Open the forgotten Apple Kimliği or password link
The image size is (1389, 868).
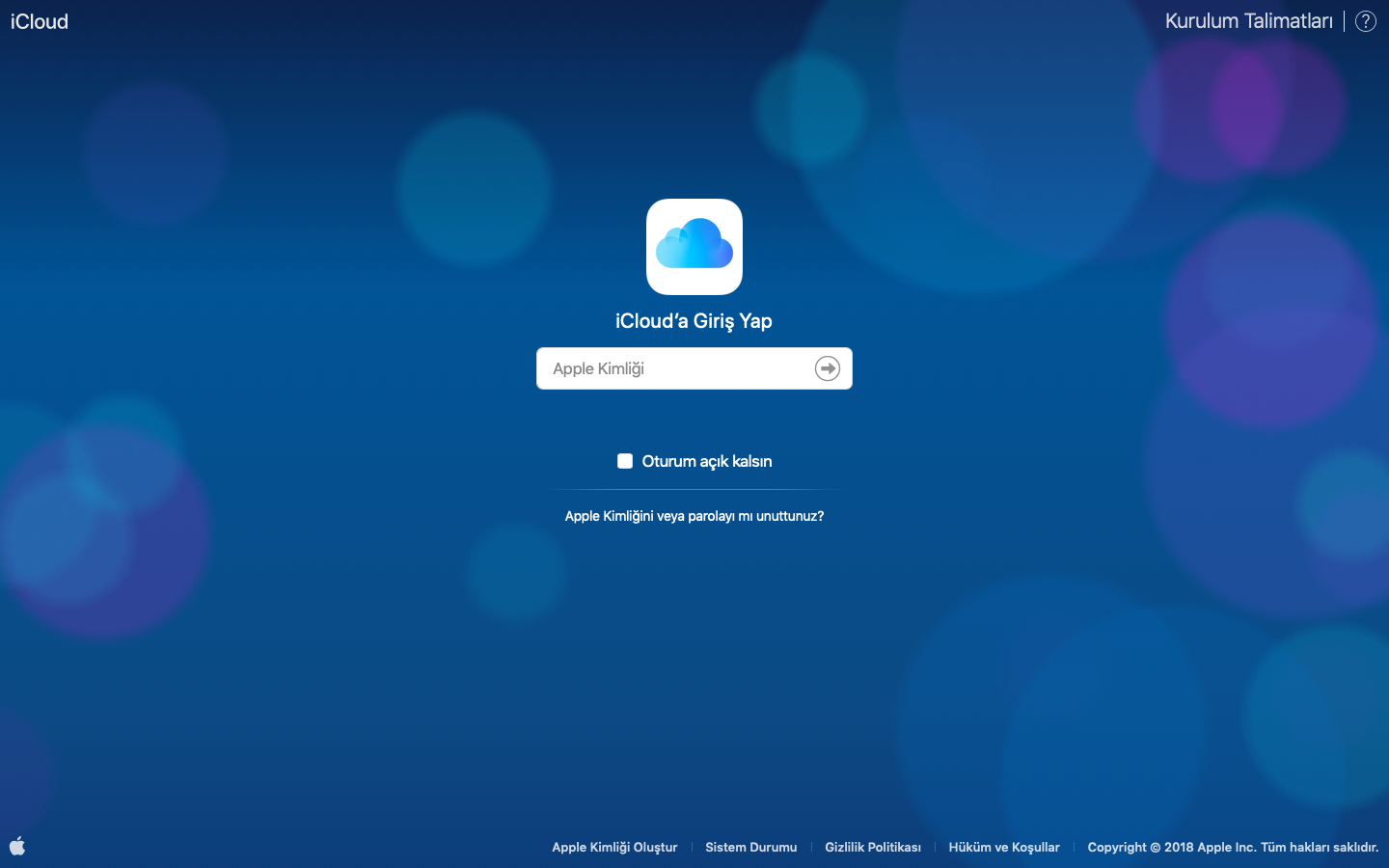pos(694,516)
